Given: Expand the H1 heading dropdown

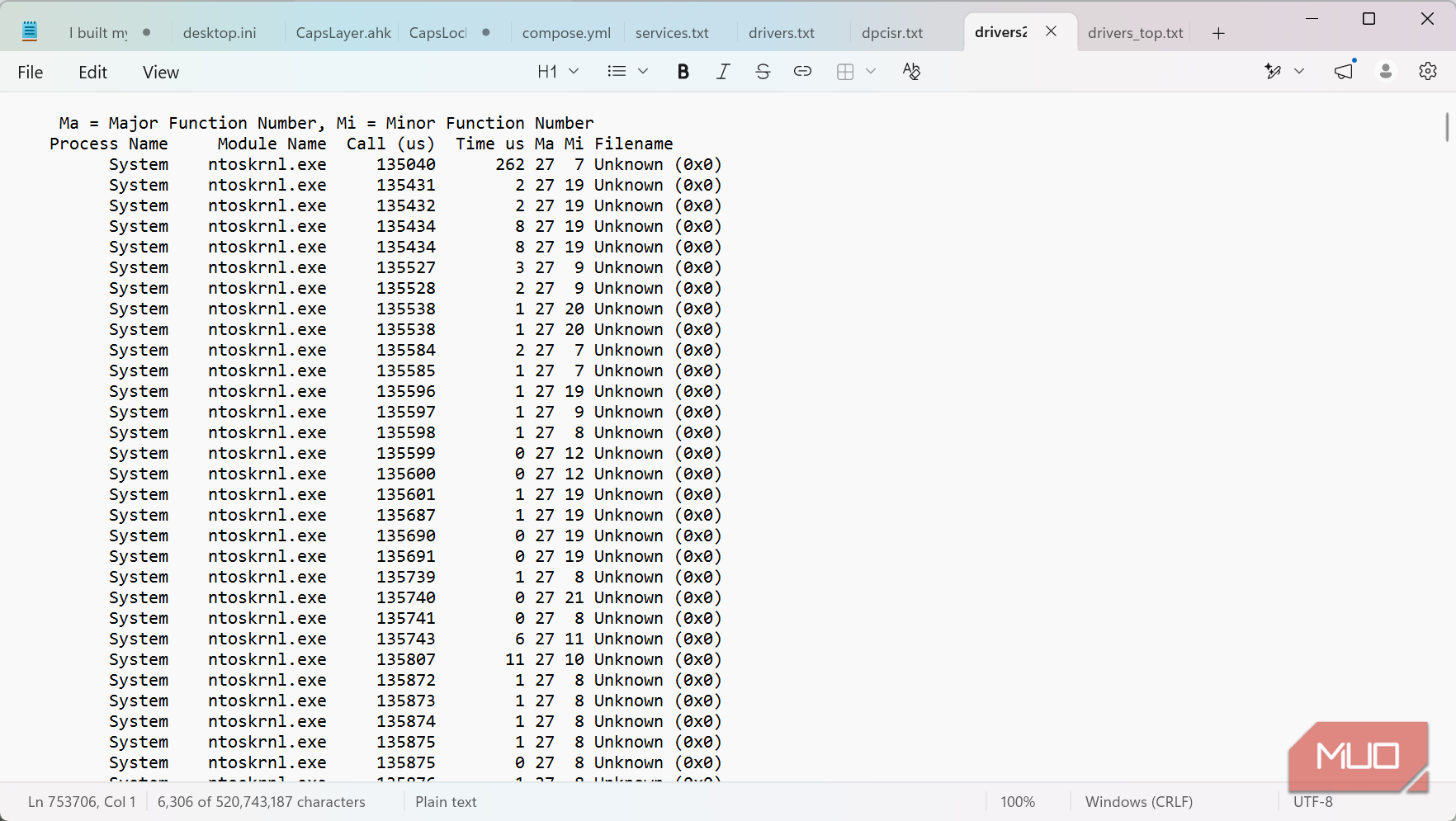Looking at the screenshot, I should (x=558, y=72).
